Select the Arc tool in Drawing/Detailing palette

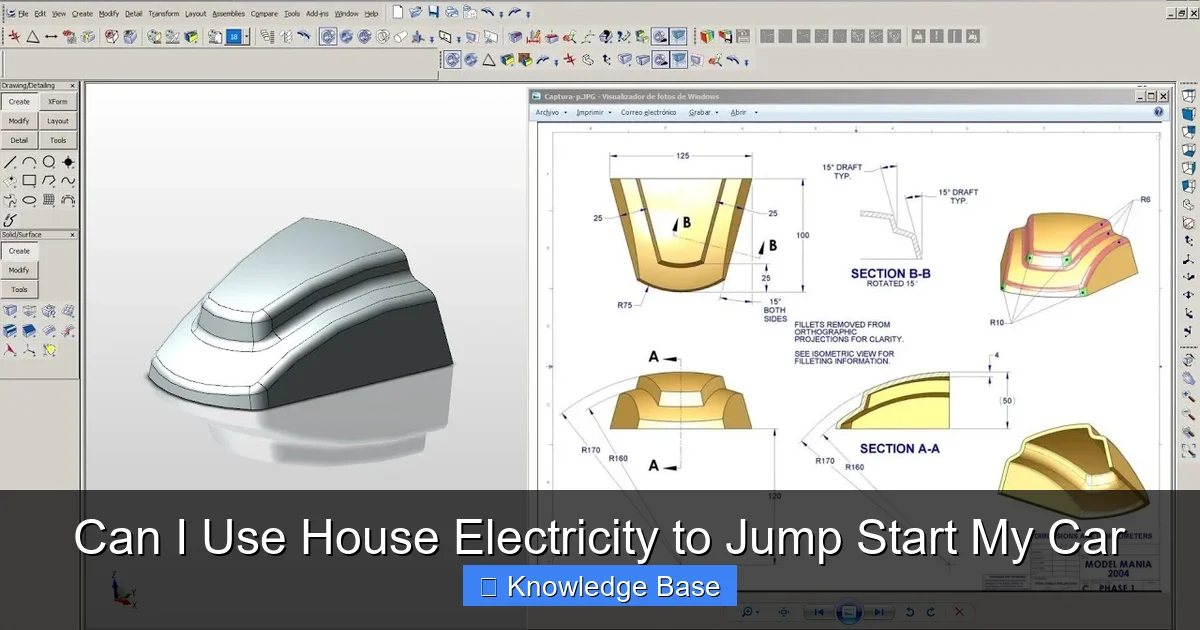[30, 162]
